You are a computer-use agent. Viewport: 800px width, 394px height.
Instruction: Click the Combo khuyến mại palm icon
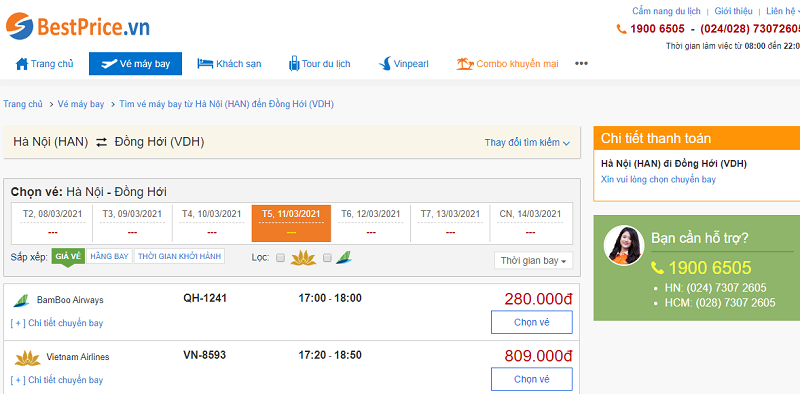pos(465,64)
